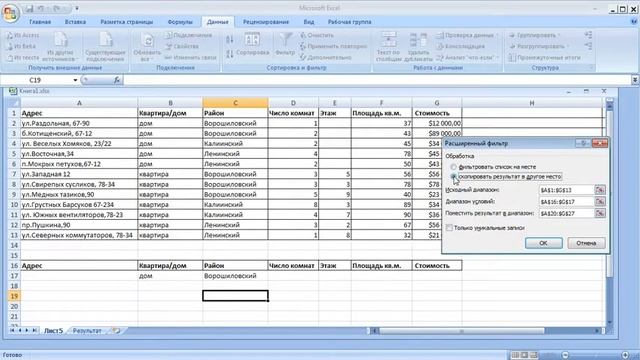640x360 pixels.
Task: Click 'Поместить результат в диапазон' field
Action: (566, 213)
